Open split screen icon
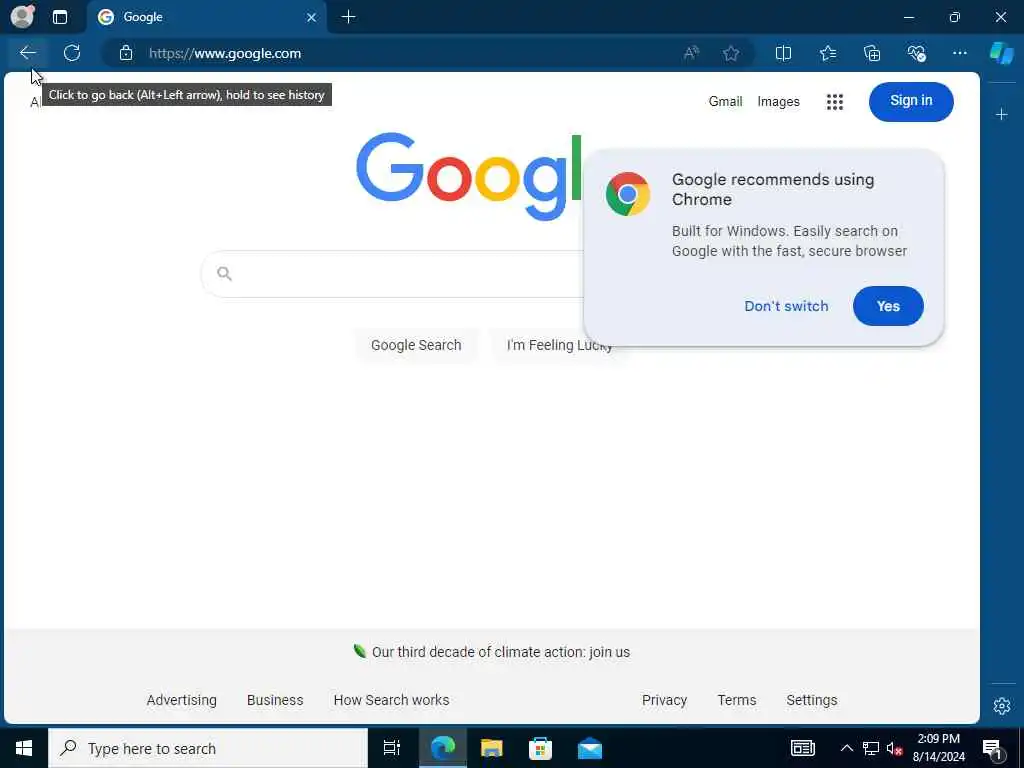 click(x=783, y=53)
